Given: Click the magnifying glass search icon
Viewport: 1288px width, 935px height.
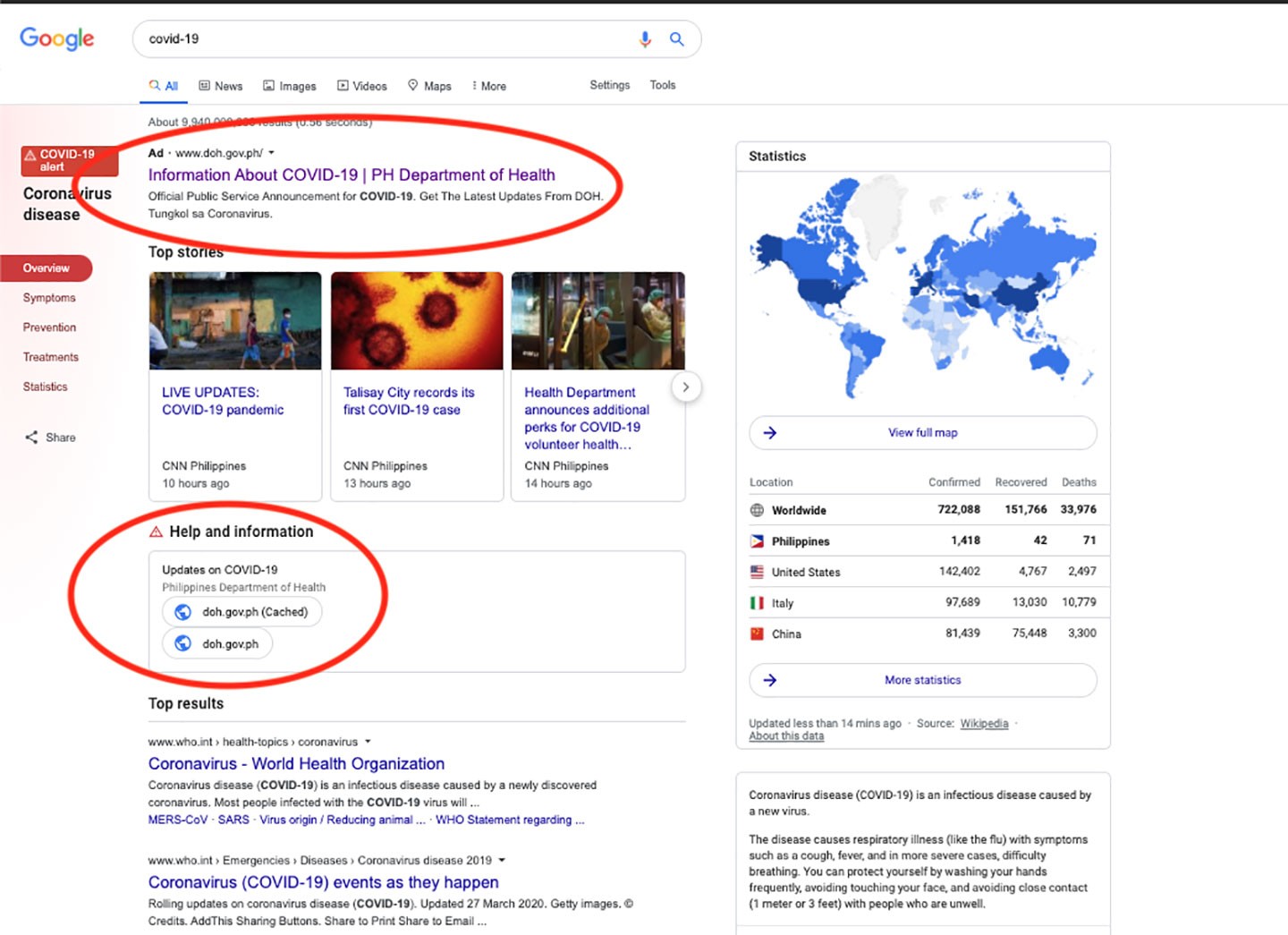Looking at the screenshot, I should click(x=677, y=39).
